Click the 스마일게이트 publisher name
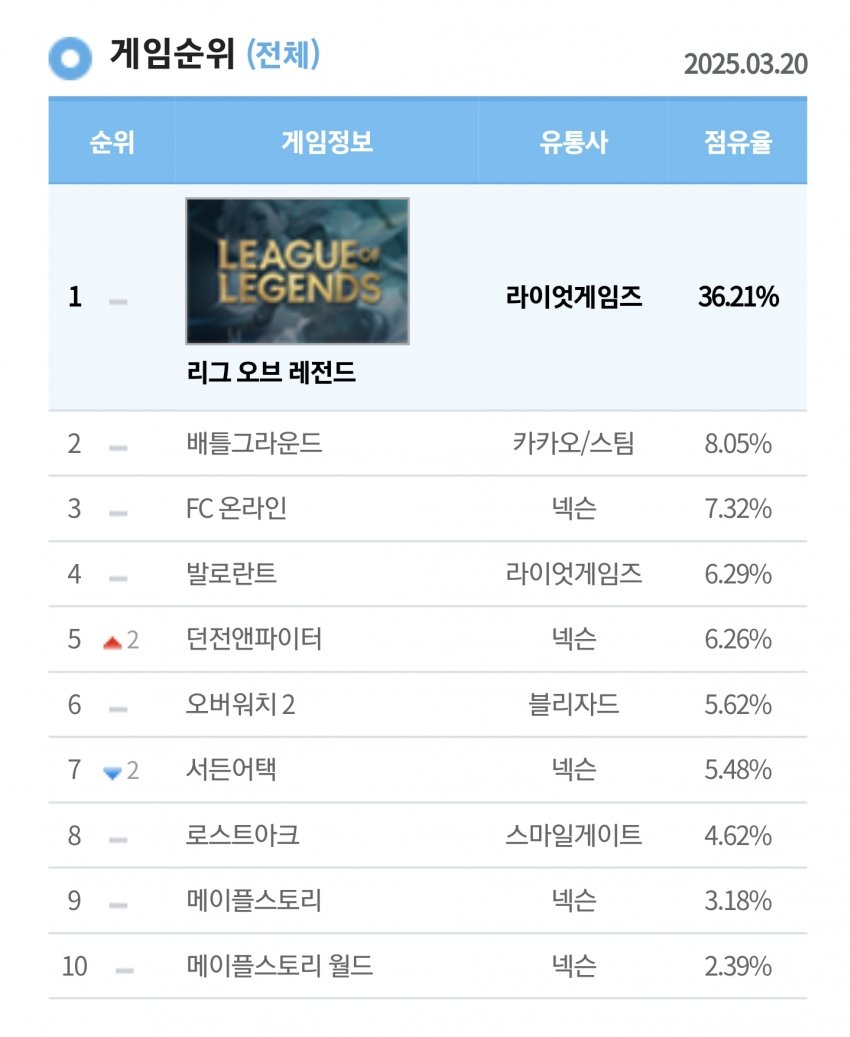The width and height of the screenshot is (850, 1037). coord(573,836)
